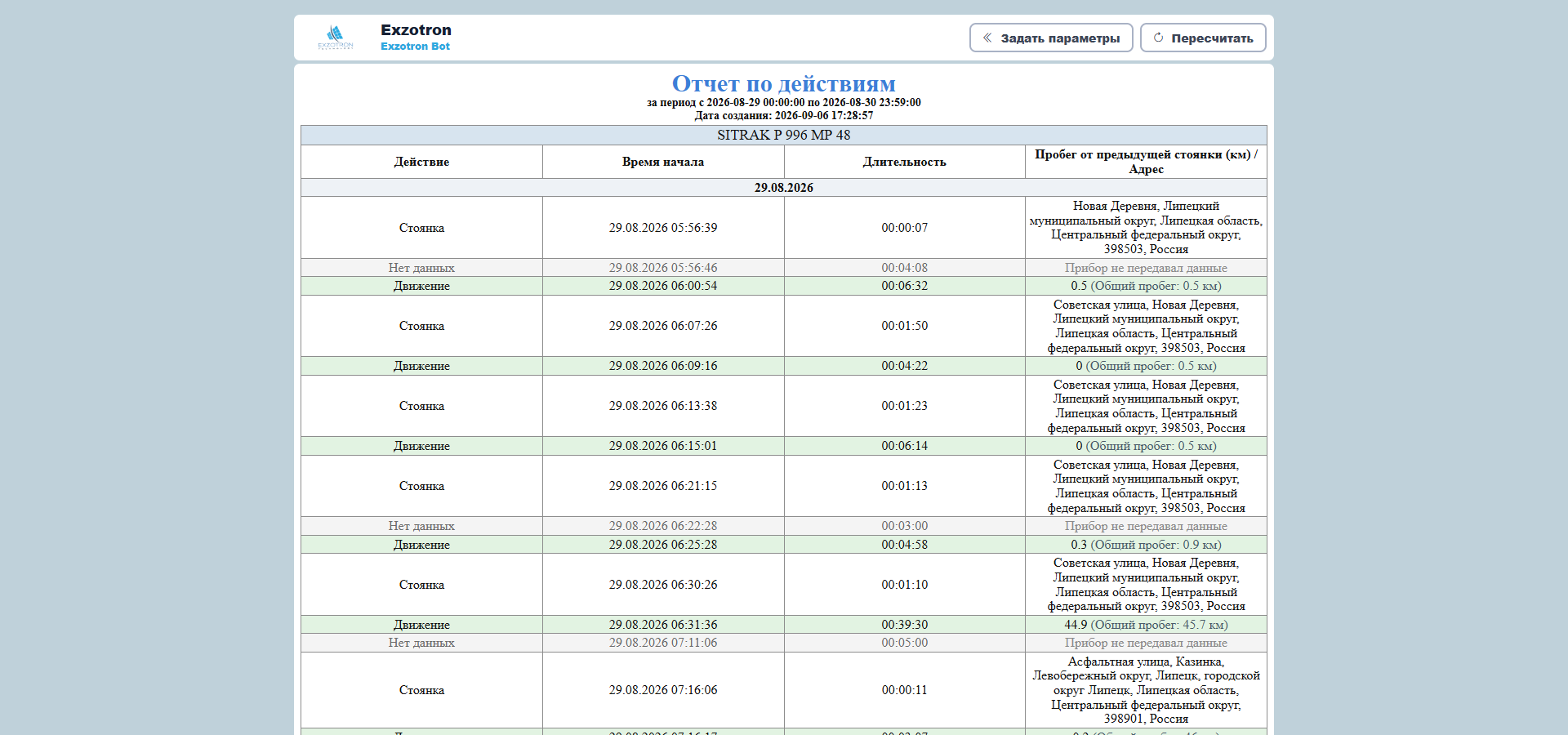Select start time 29.08.2026 06:09:16
1568x735 pixels.
[x=663, y=366]
